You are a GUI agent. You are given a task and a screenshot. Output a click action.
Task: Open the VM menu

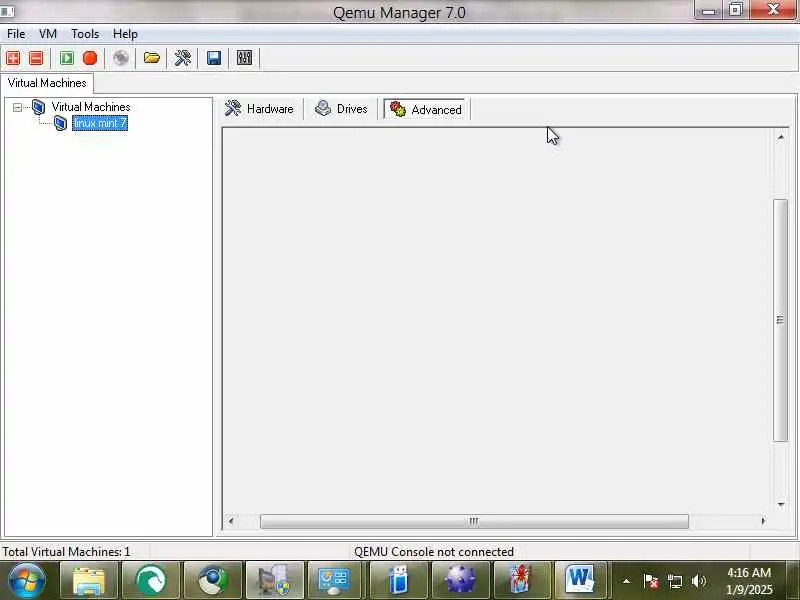pyautogui.click(x=48, y=34)
